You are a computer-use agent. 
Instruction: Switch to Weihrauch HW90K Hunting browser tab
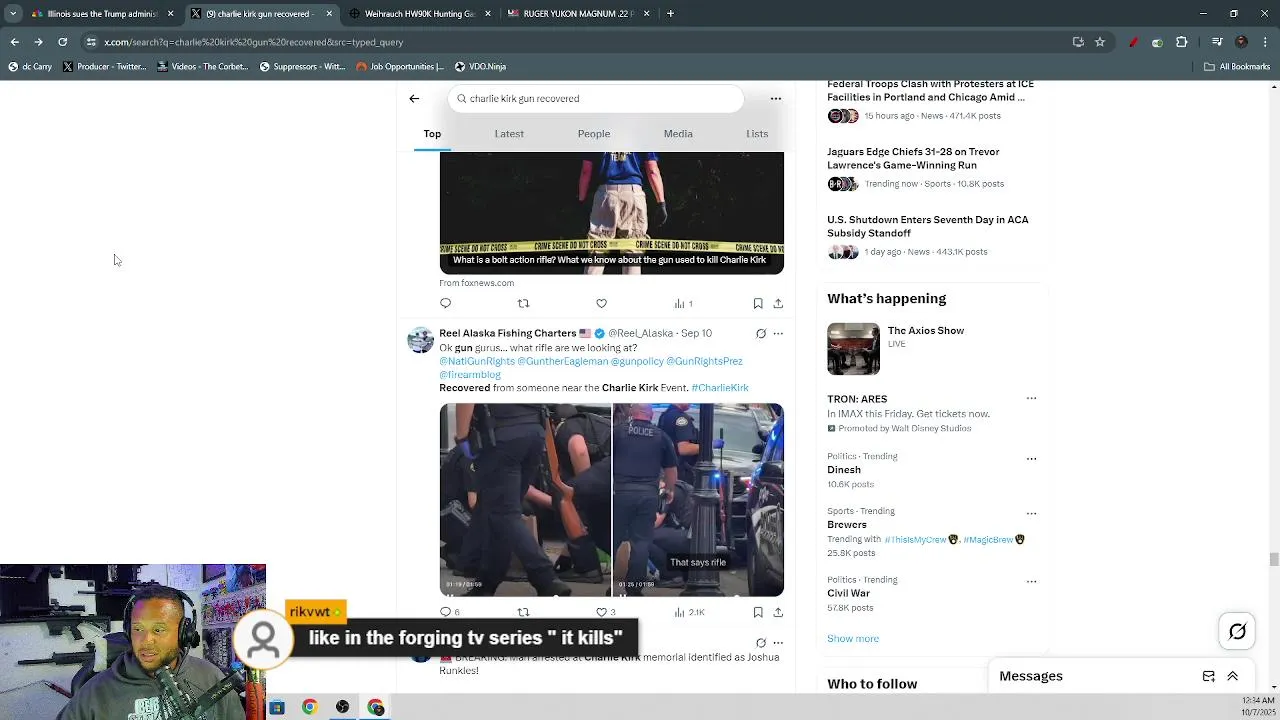[419, 14]
